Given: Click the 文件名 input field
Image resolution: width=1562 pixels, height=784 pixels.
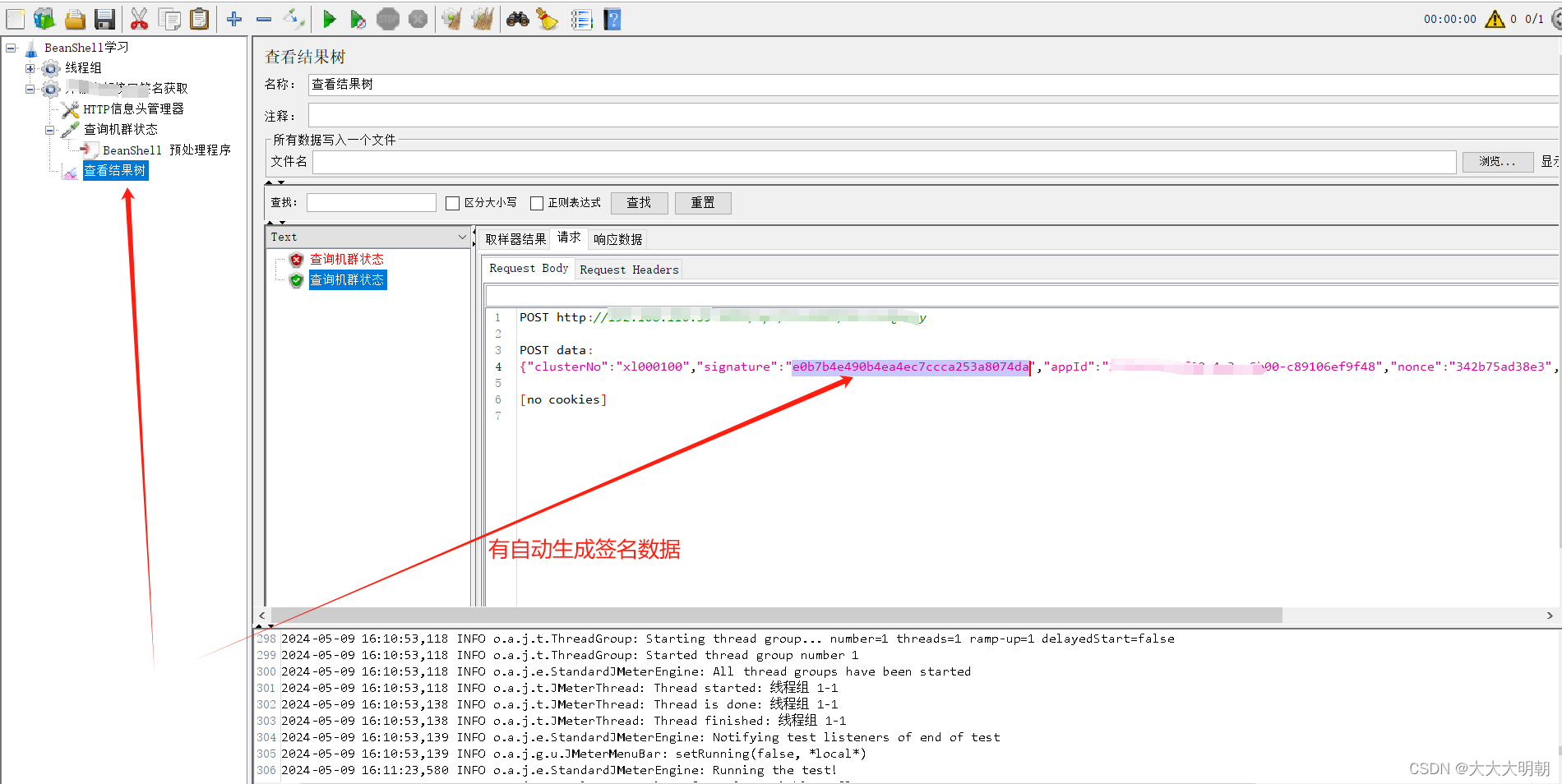Looking at the screenshot, I should 884,162.
